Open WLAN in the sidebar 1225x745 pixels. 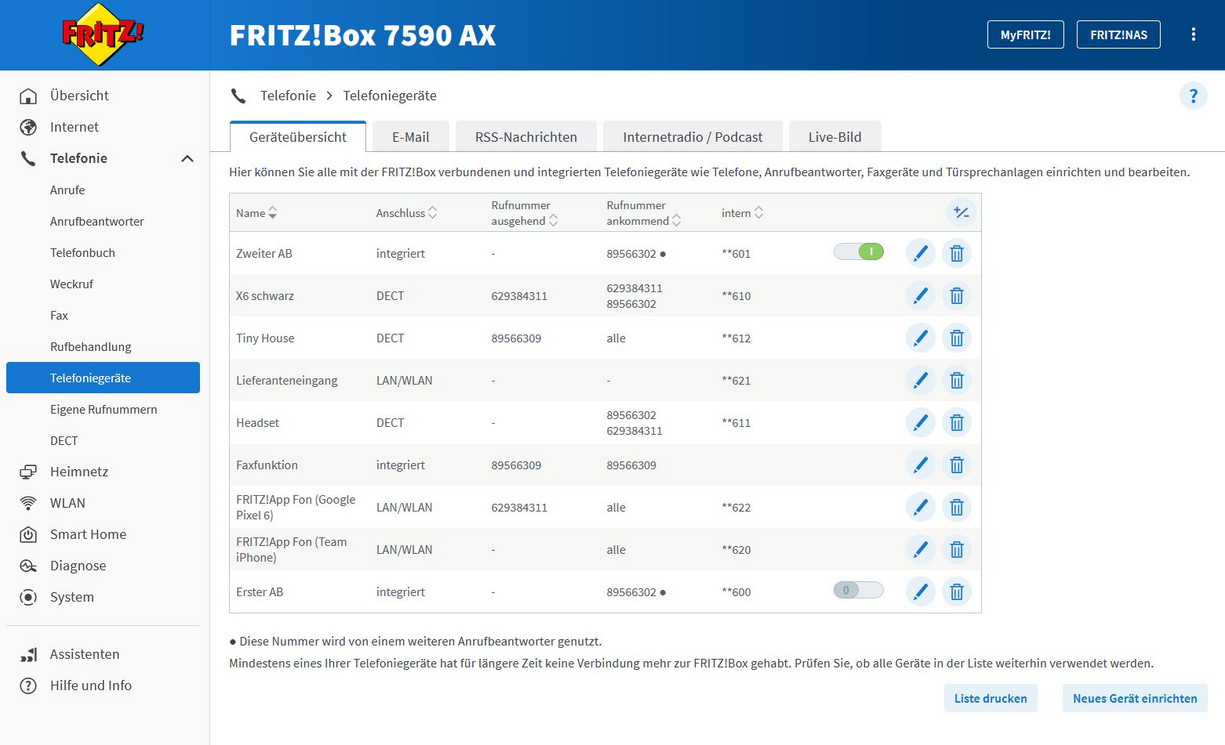68,503
